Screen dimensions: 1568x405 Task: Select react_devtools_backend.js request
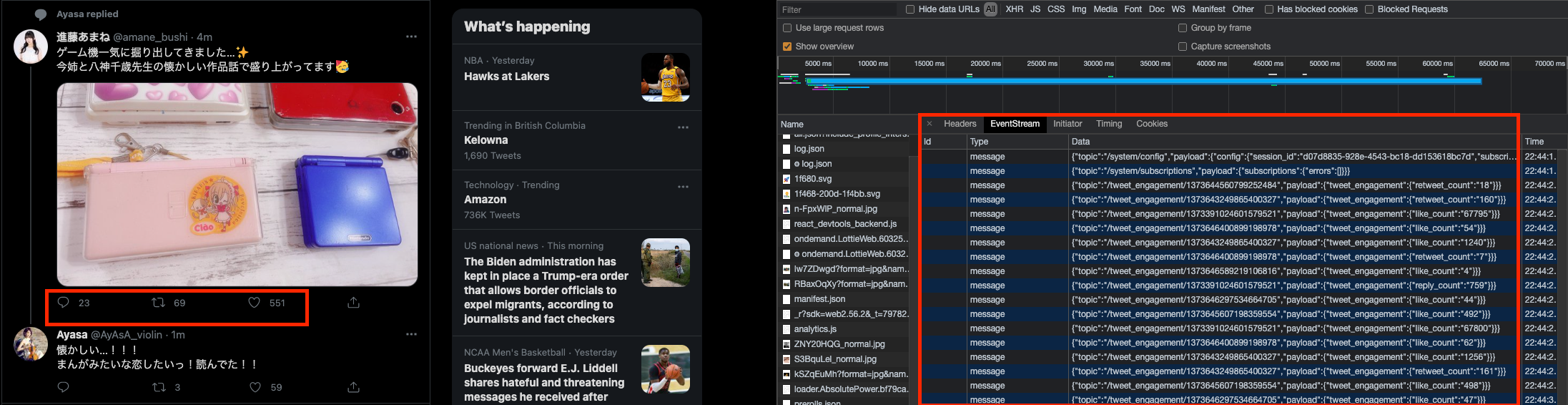coord(844,224)
